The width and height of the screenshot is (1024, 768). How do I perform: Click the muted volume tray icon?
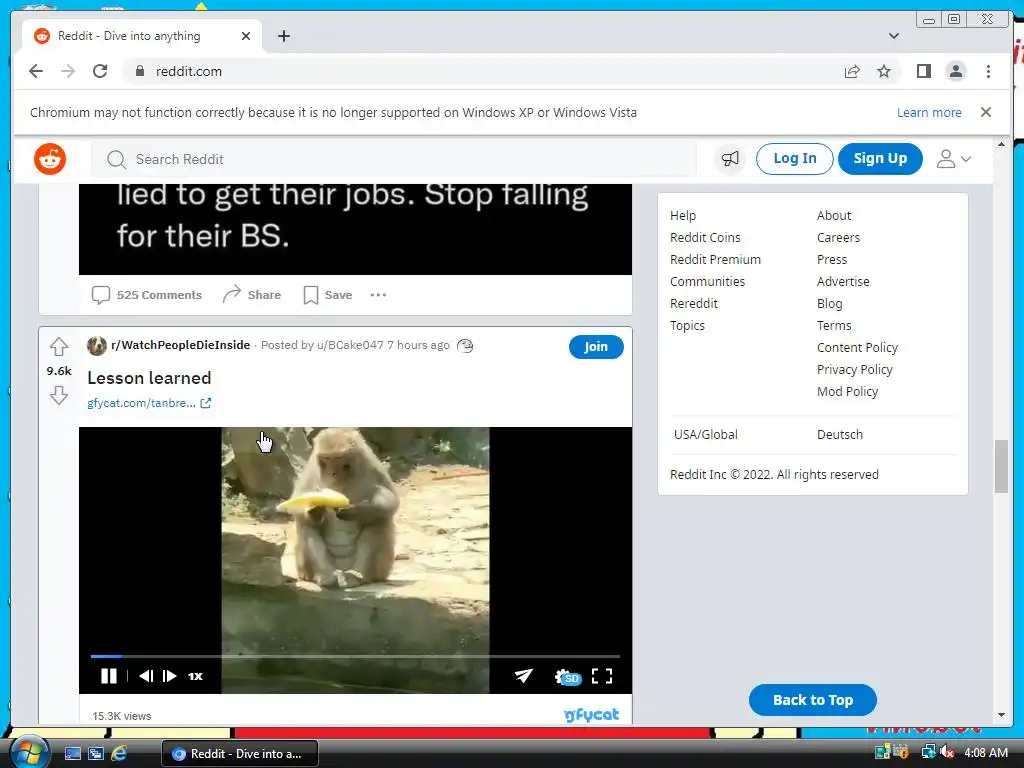pos(947,753)
